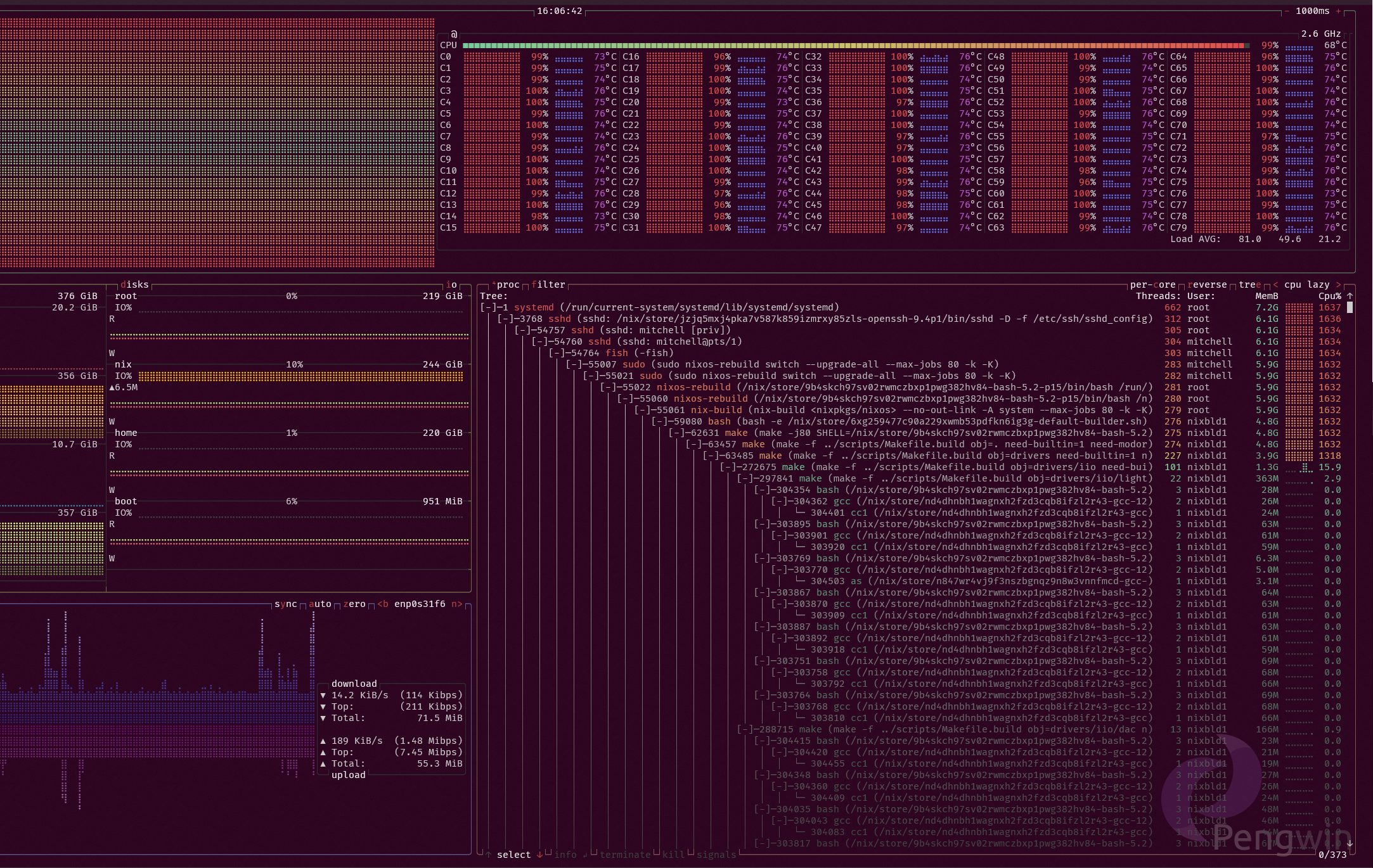Toggle per-core view in the process panel

[x=1154, y=284]
